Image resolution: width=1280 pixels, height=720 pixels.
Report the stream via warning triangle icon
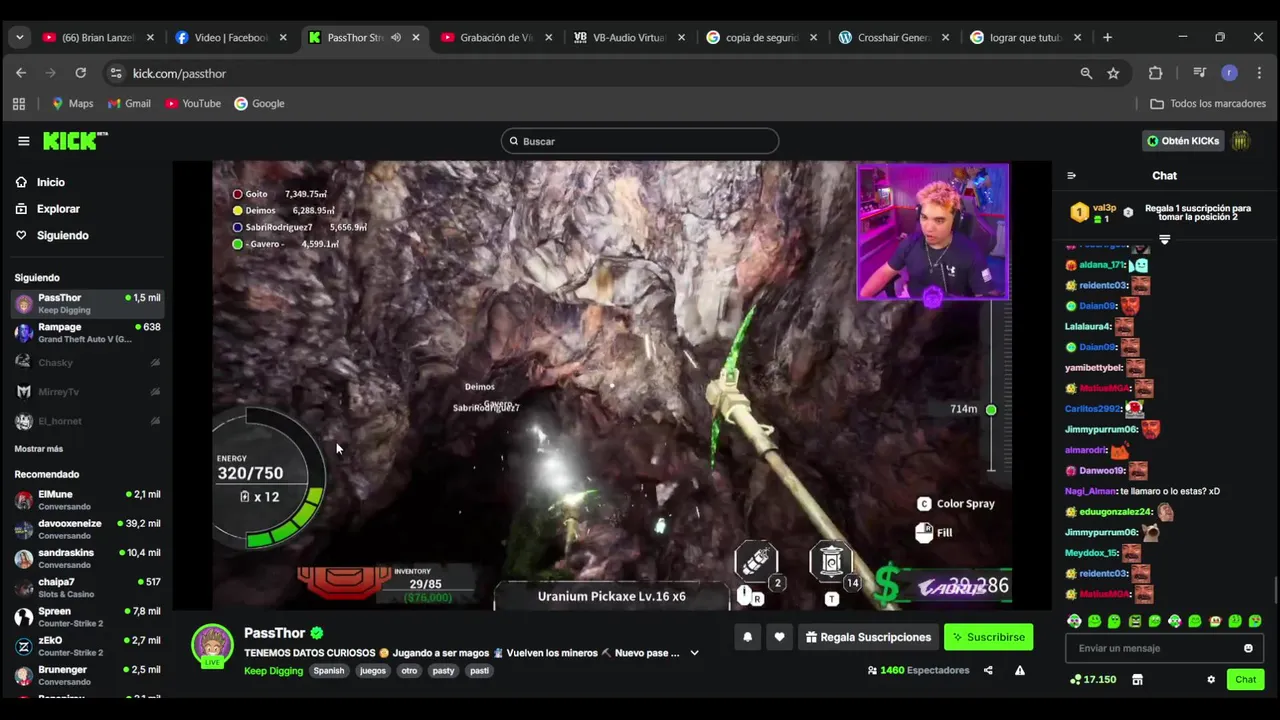click(1019, 670)
